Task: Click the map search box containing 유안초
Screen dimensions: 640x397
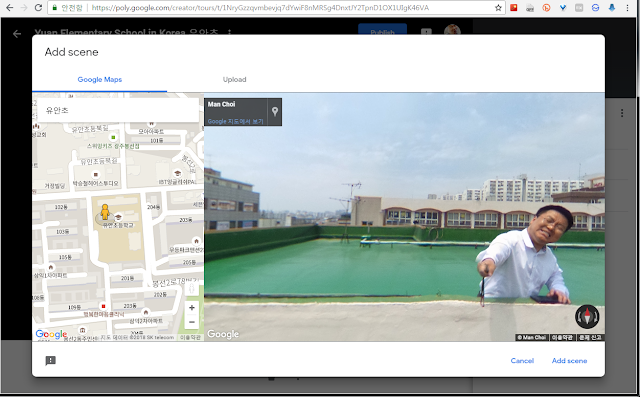Action: (x=118, y=110)
